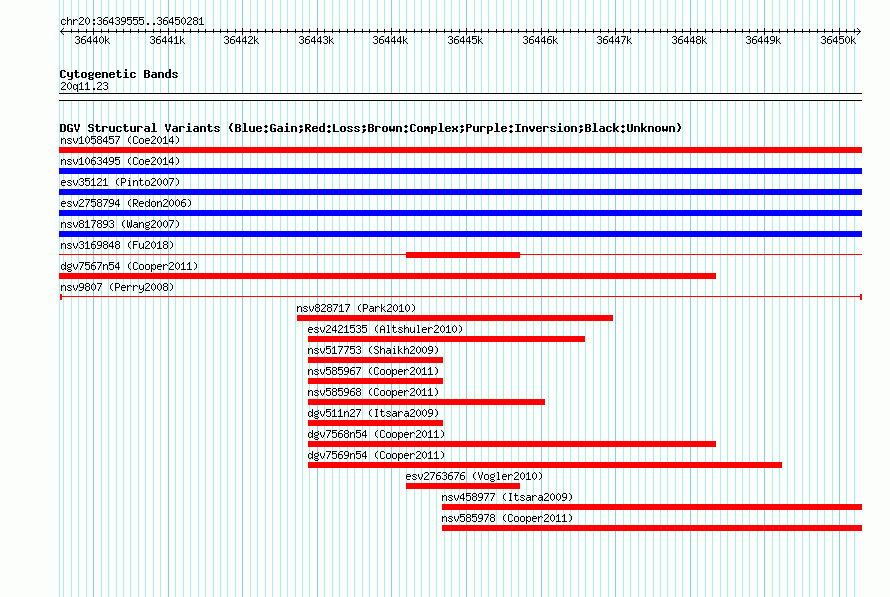Click the esv2421535 (Altshuler2010) label
The width and height of the screenshot is (890, 597).
point(385,329)
